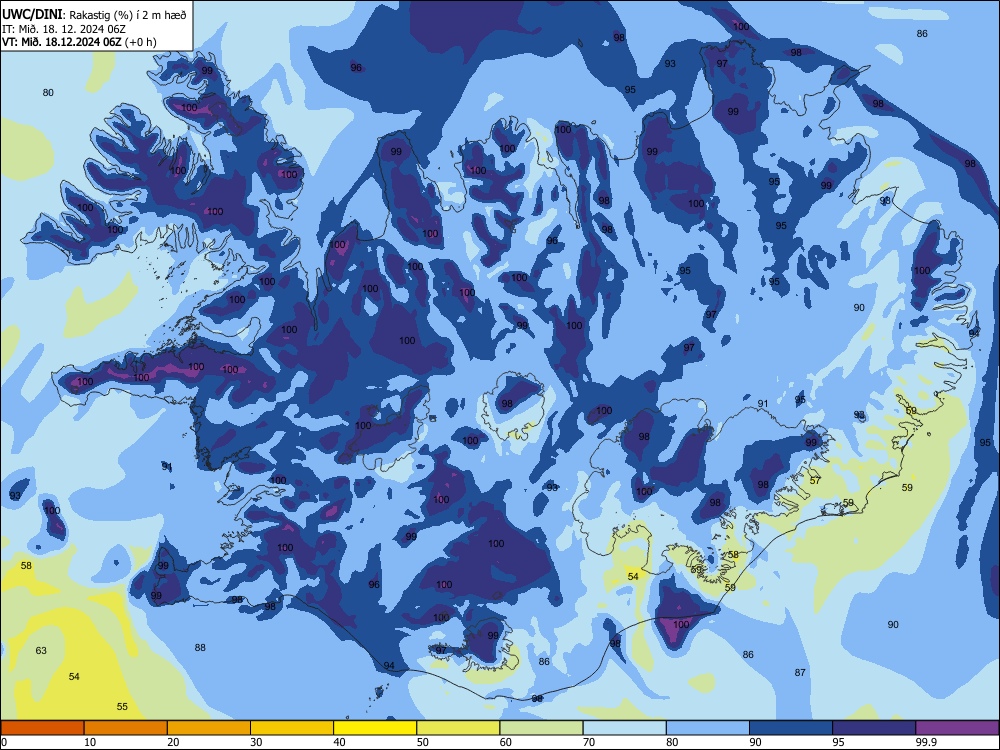Click the humidity value '57' on the map
This screenshot has height=750, width=1000.
point(815,480)
